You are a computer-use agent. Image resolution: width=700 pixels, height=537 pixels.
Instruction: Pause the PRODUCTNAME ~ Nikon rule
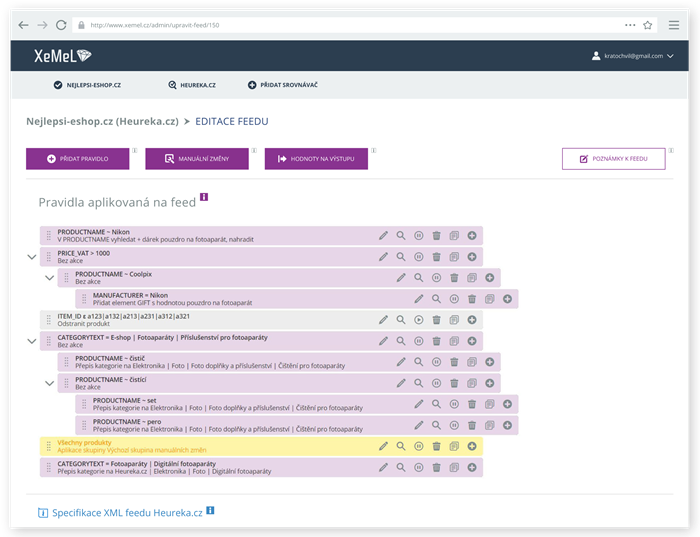419,236
